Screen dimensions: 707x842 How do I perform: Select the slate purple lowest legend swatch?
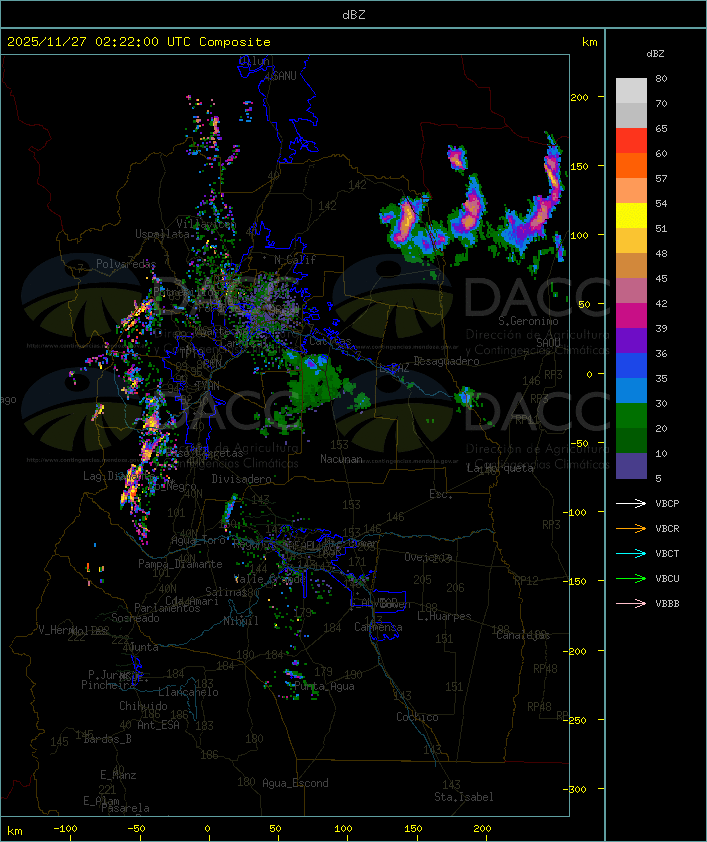pos(631,466)
